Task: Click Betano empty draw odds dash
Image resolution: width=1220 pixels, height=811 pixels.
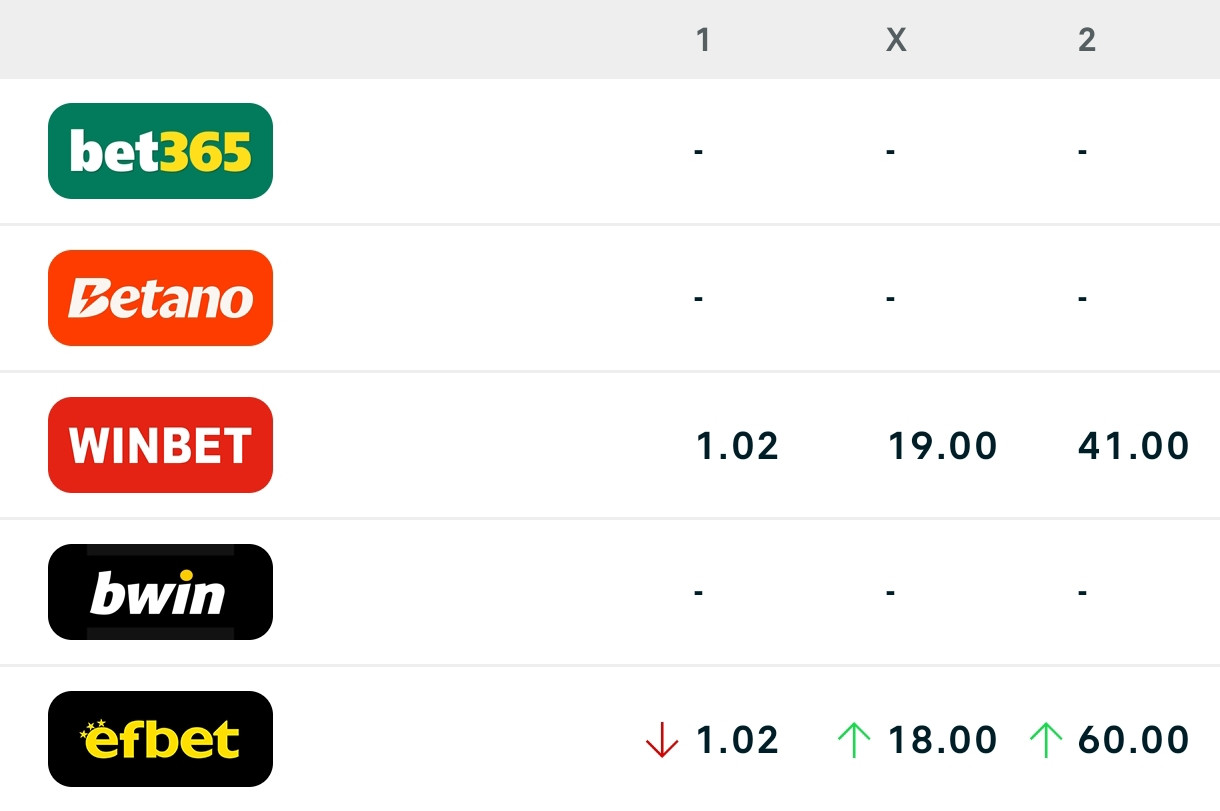Action: 890,299
